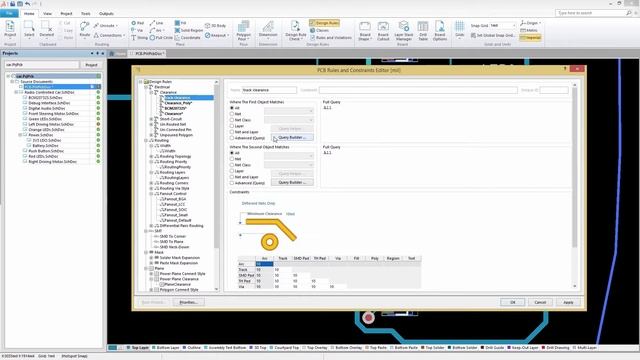Select the Line placement tool

156,23
